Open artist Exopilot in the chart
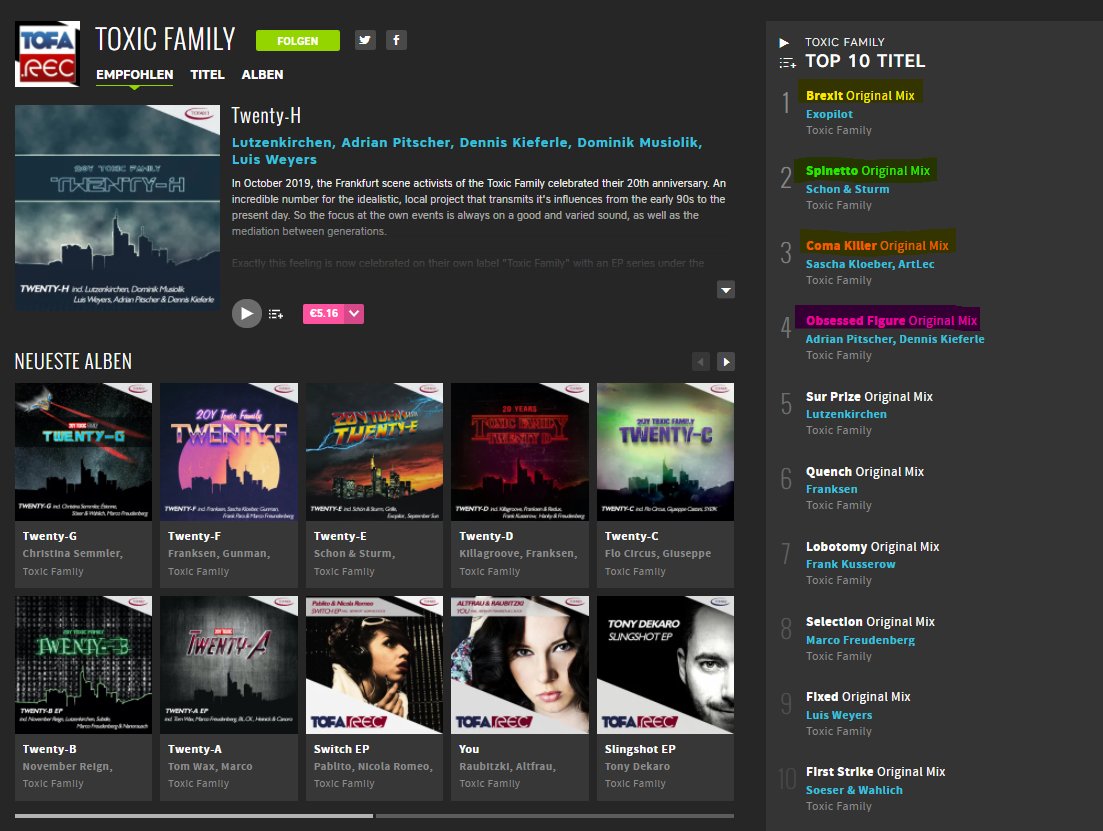The height and width of the screenshot is (831, 1103). coord(829,114)
